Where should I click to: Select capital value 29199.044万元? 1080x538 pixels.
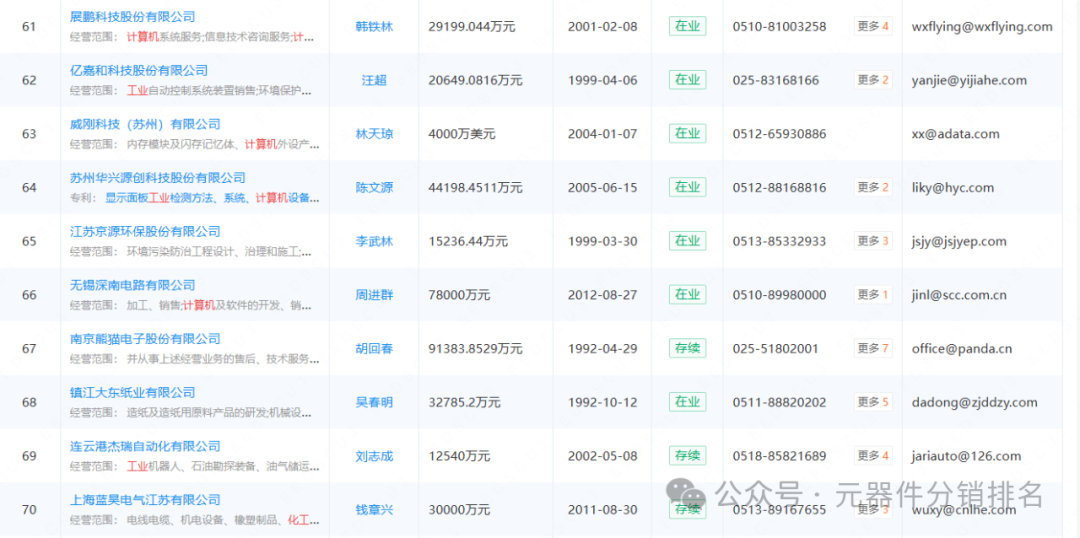(x=472, y=27)
